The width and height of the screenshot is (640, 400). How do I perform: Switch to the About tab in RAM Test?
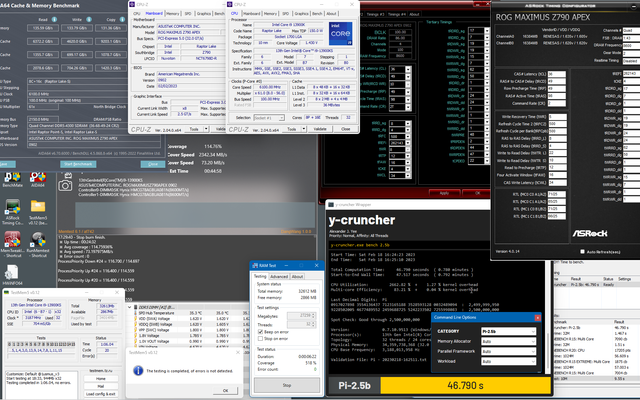tap(297, 276)
